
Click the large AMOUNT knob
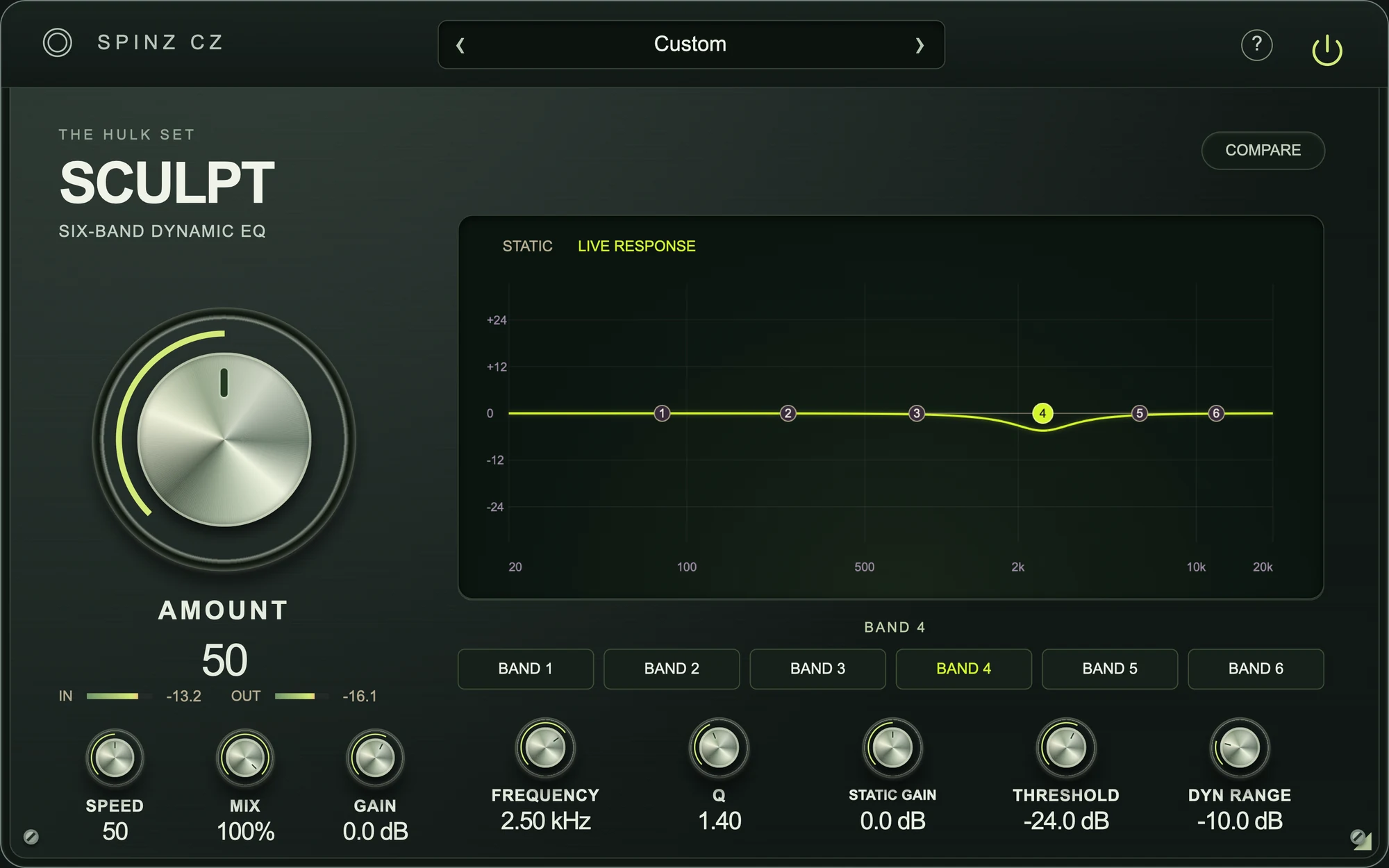tap(224, 440)
